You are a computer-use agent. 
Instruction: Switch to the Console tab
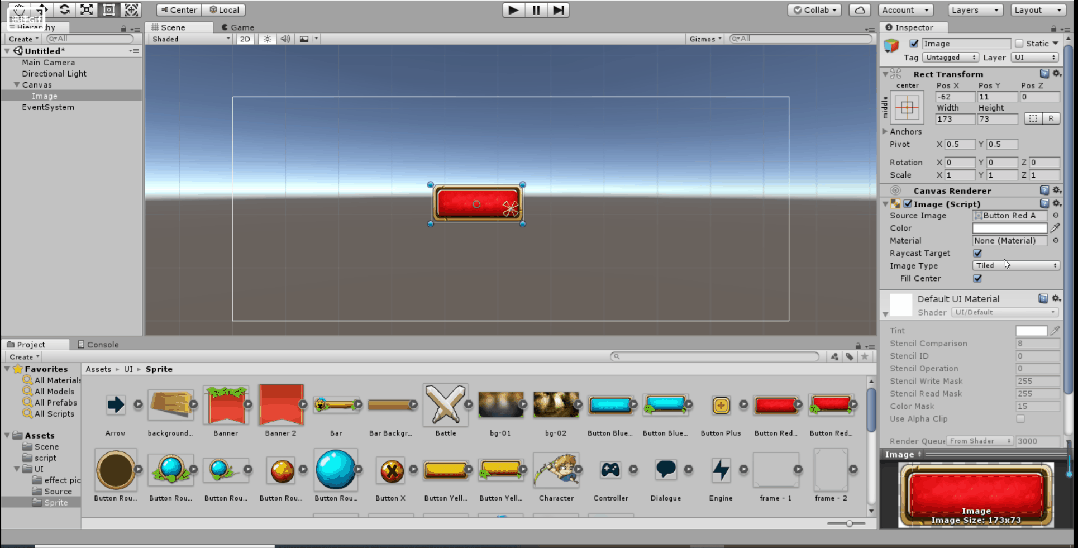point(98,344)
